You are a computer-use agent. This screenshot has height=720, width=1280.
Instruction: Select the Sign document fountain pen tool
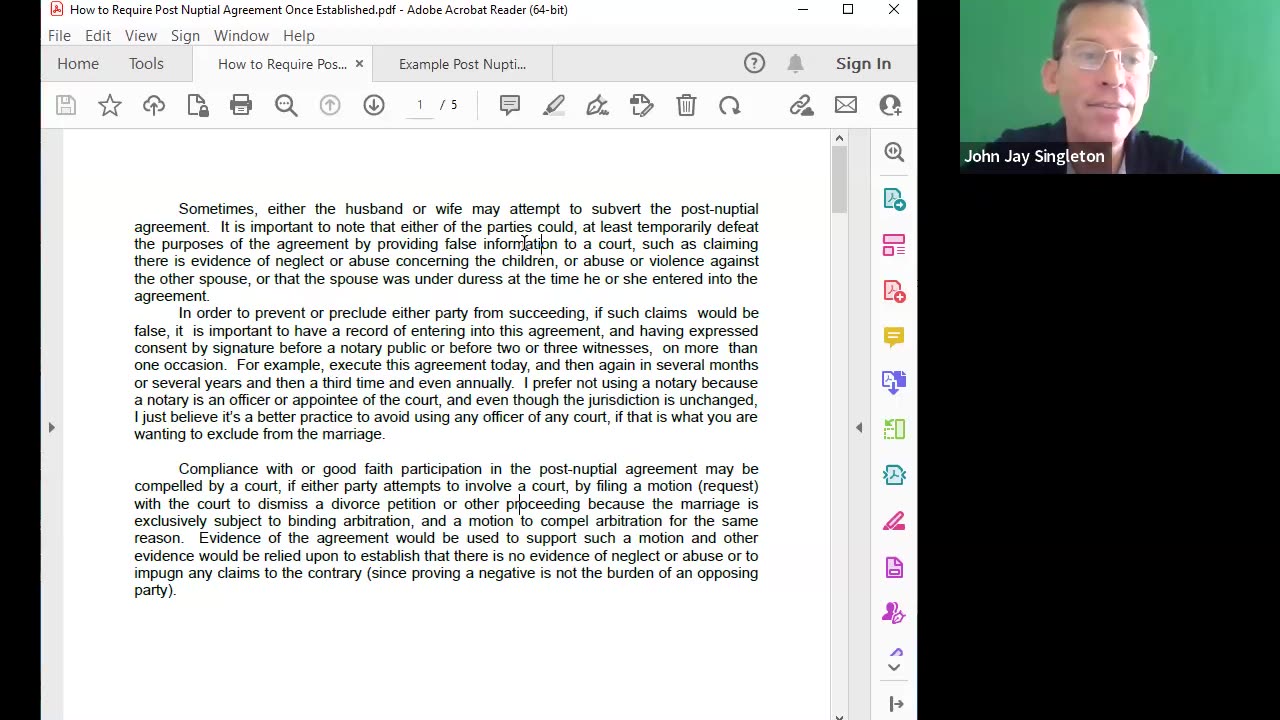click(x=597, y=105)
